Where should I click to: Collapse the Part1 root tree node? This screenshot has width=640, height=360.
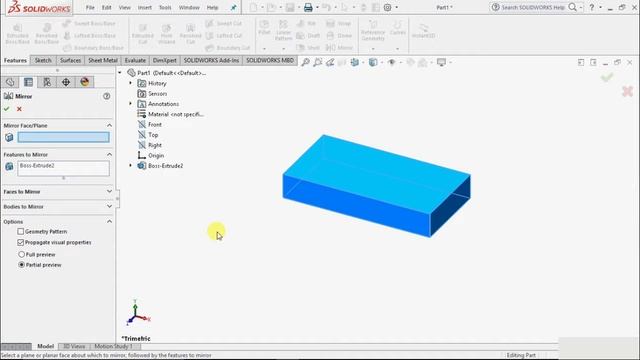120,73
